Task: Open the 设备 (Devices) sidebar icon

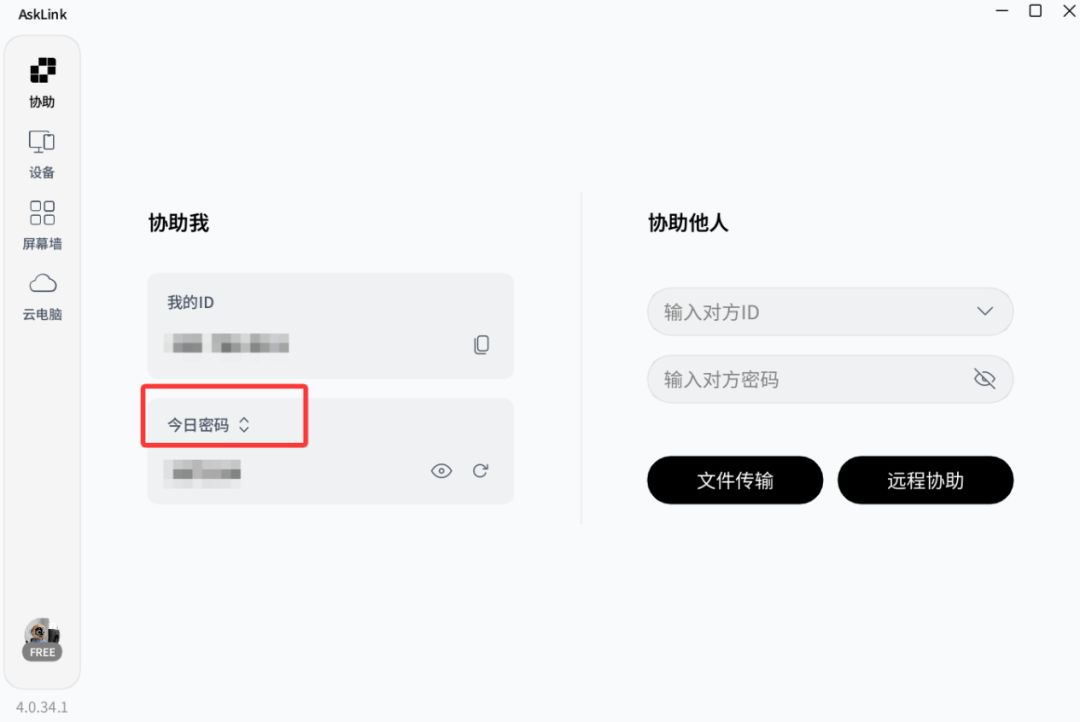Action: tap(42, 153)
